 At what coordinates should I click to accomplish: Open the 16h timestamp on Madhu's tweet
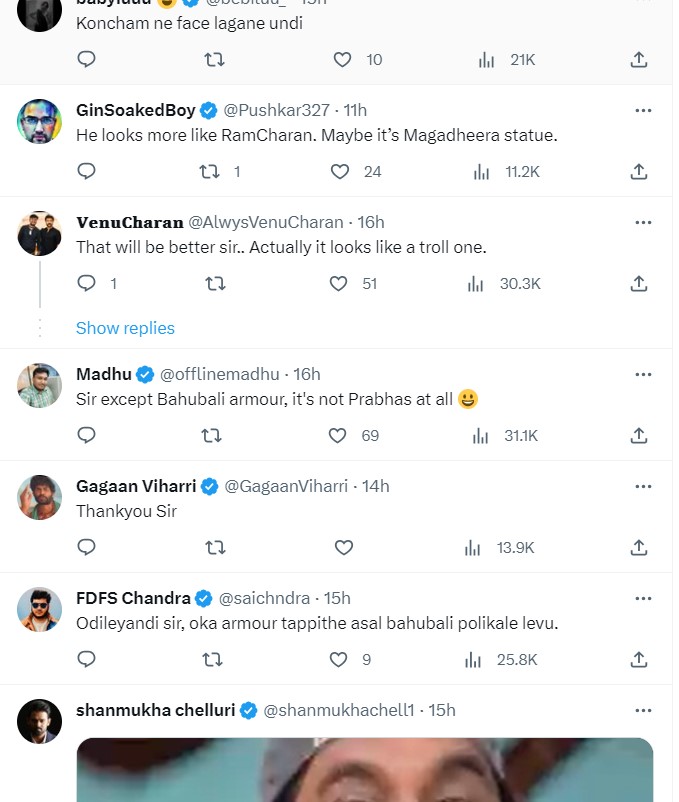[x=307, y=374]
